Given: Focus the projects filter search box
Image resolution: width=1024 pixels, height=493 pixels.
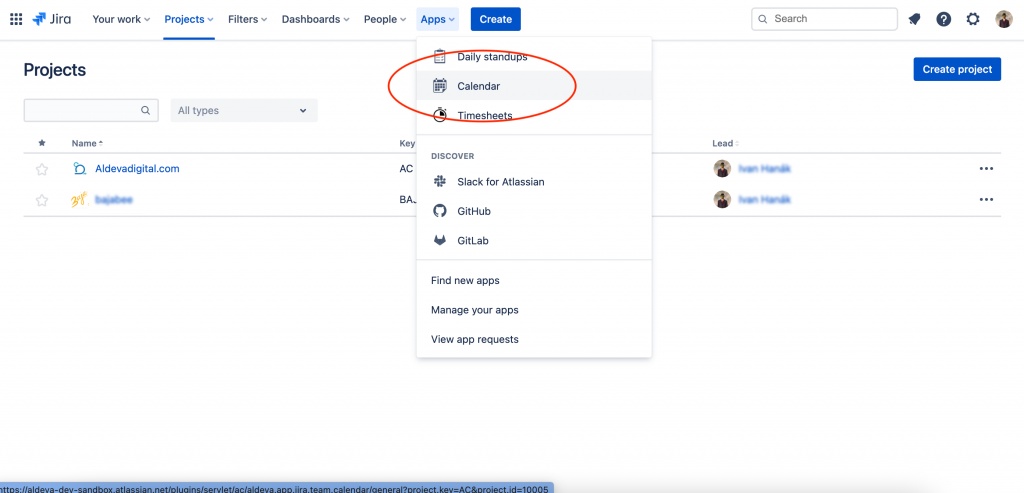Looking at the screenshot, I should click(91, 110).
